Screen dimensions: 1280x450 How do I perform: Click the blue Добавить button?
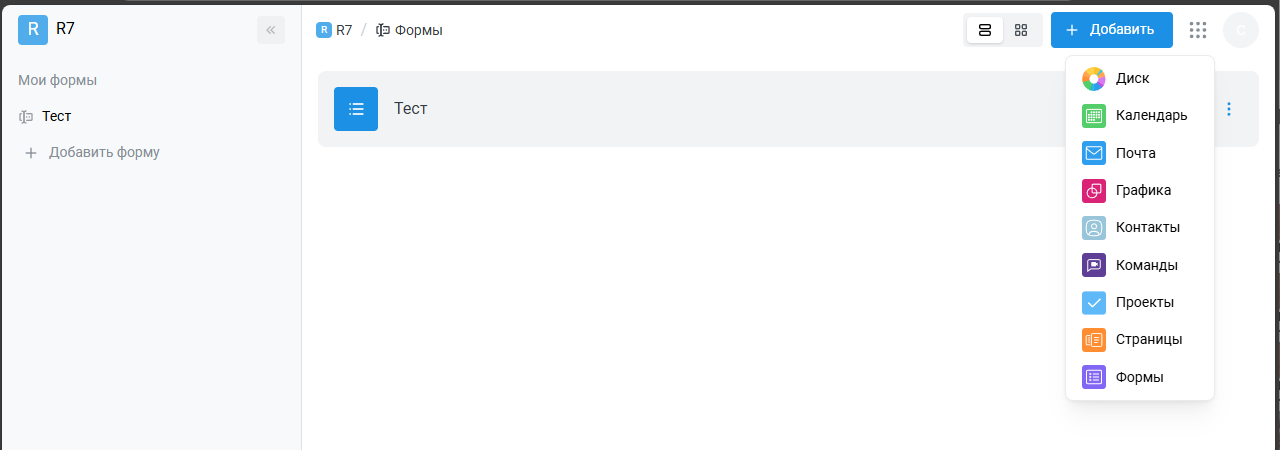click(1112, 30)
